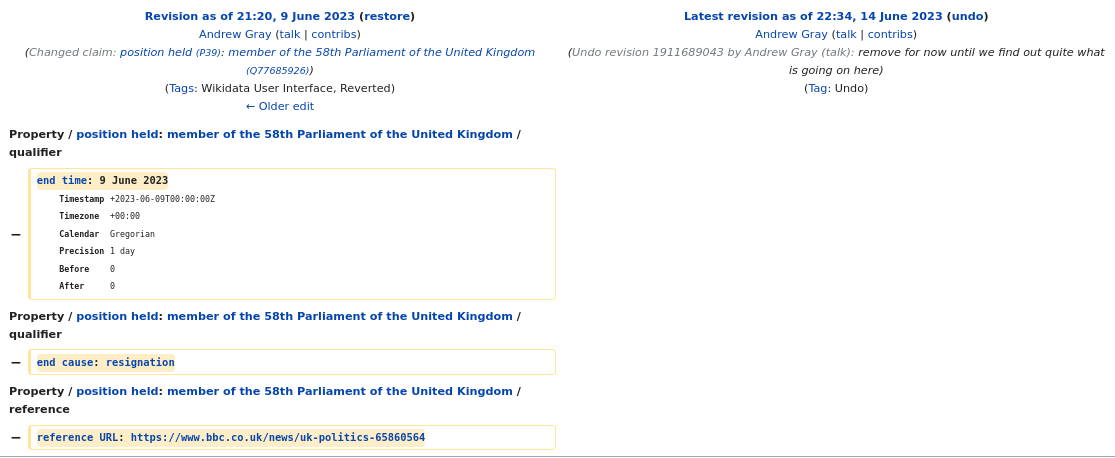The width and height of the screenshot is (1115, 458).
Task: Click the restore link for the old revision
Action: pos(387,16)
